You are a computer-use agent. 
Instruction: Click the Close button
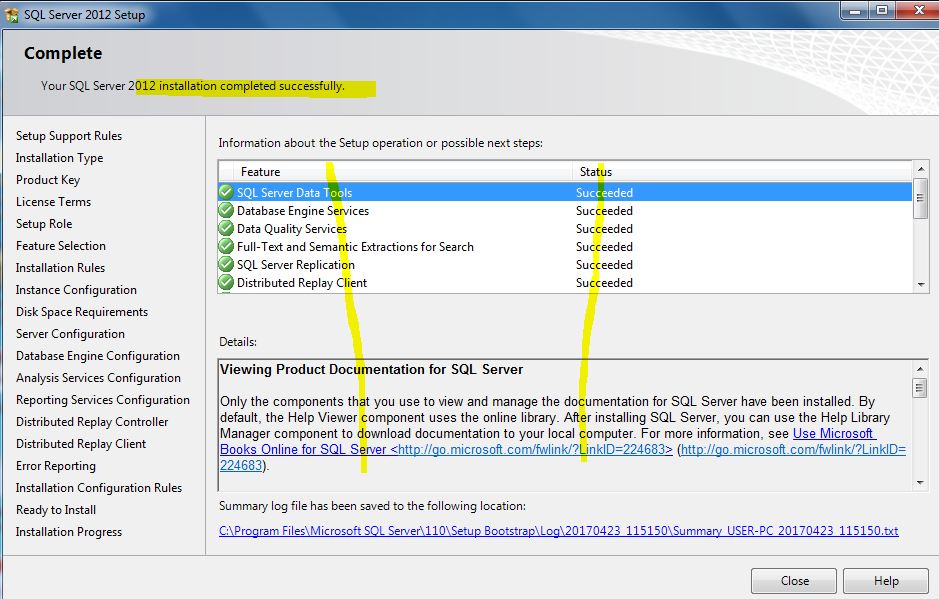coord(794,581)
